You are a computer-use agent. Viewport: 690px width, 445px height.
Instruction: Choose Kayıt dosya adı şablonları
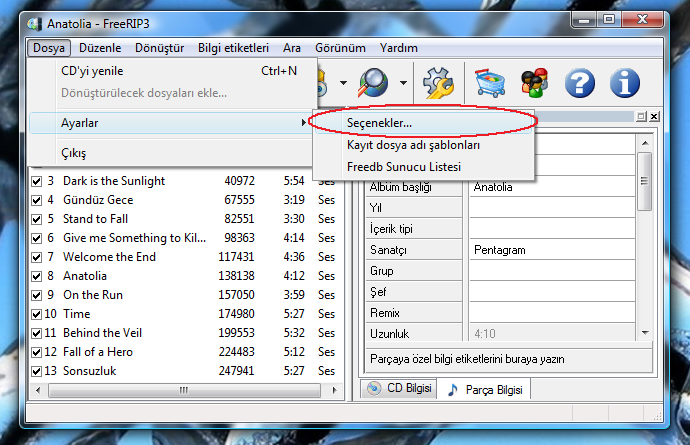(423, 145)
